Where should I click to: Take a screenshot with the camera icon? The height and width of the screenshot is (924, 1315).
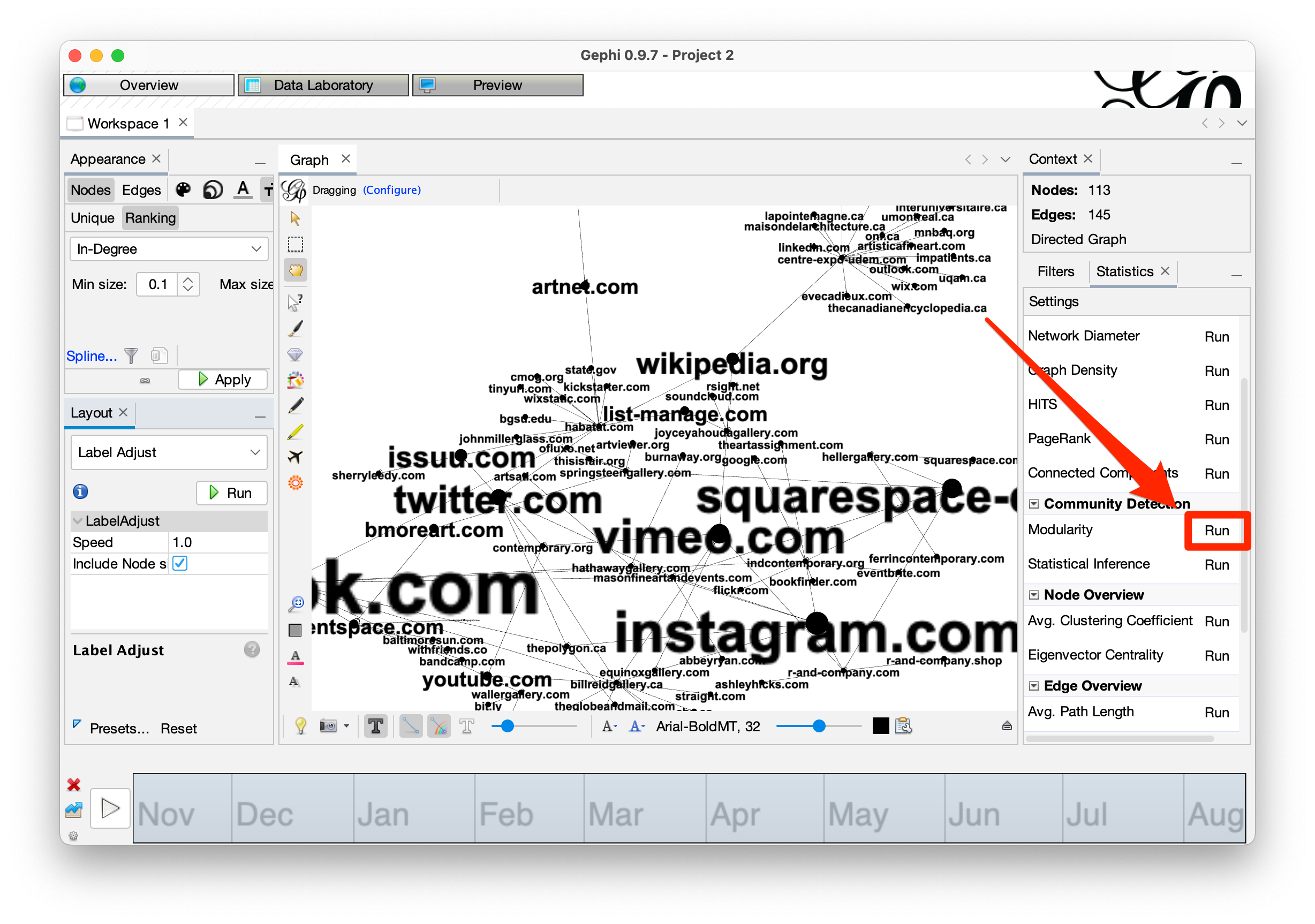click(328, 726)
